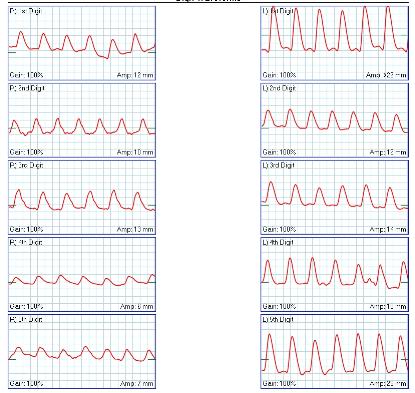Click the Gain 100% label in left 1st Digit
415x393 pixels.
pos(279,75)
